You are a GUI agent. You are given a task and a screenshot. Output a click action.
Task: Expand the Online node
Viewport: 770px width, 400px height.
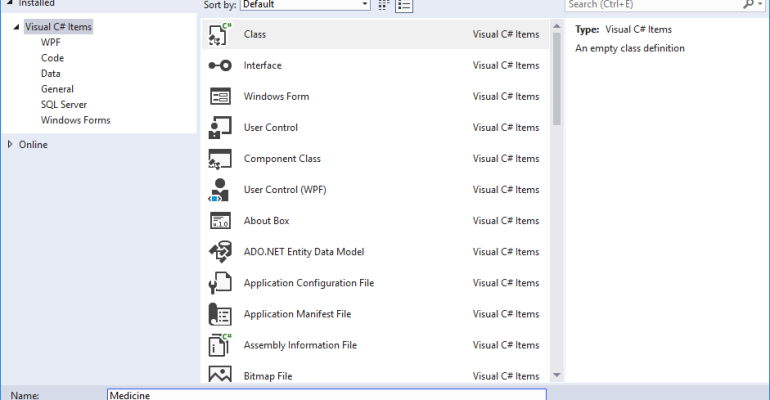10,144
